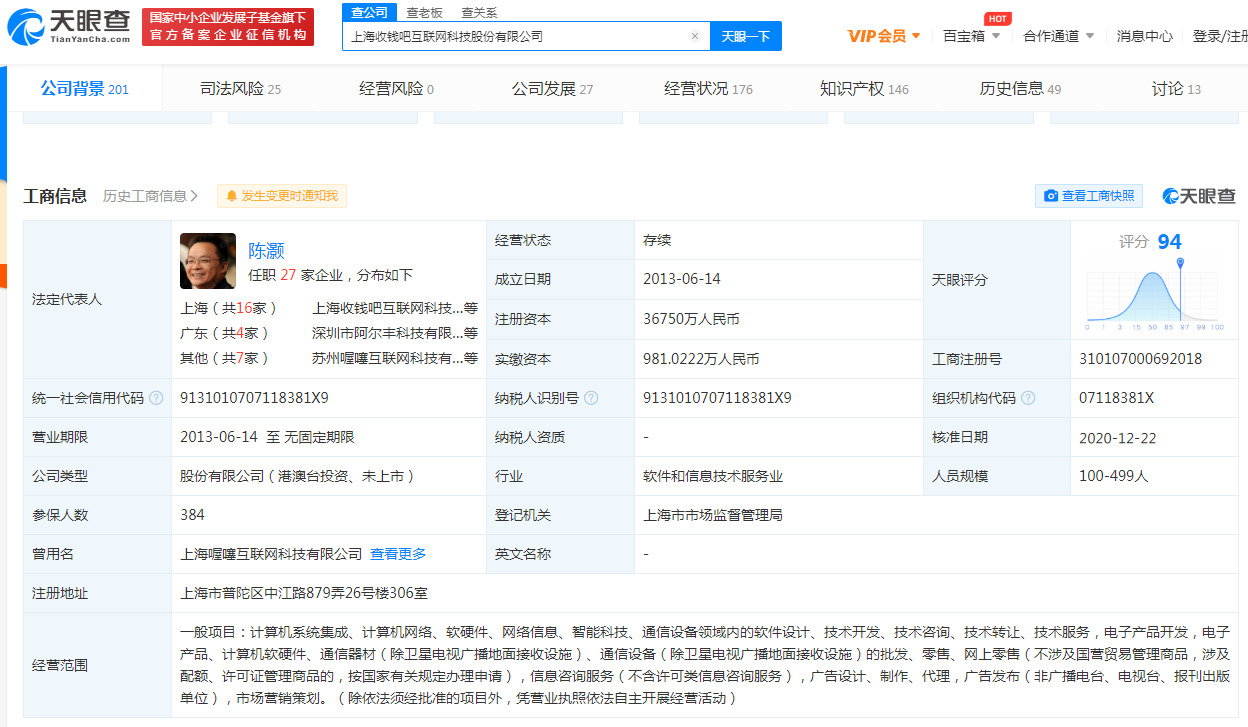
Task: Open the 公司发展 27 tab
Action: click(x=553, y=89)
